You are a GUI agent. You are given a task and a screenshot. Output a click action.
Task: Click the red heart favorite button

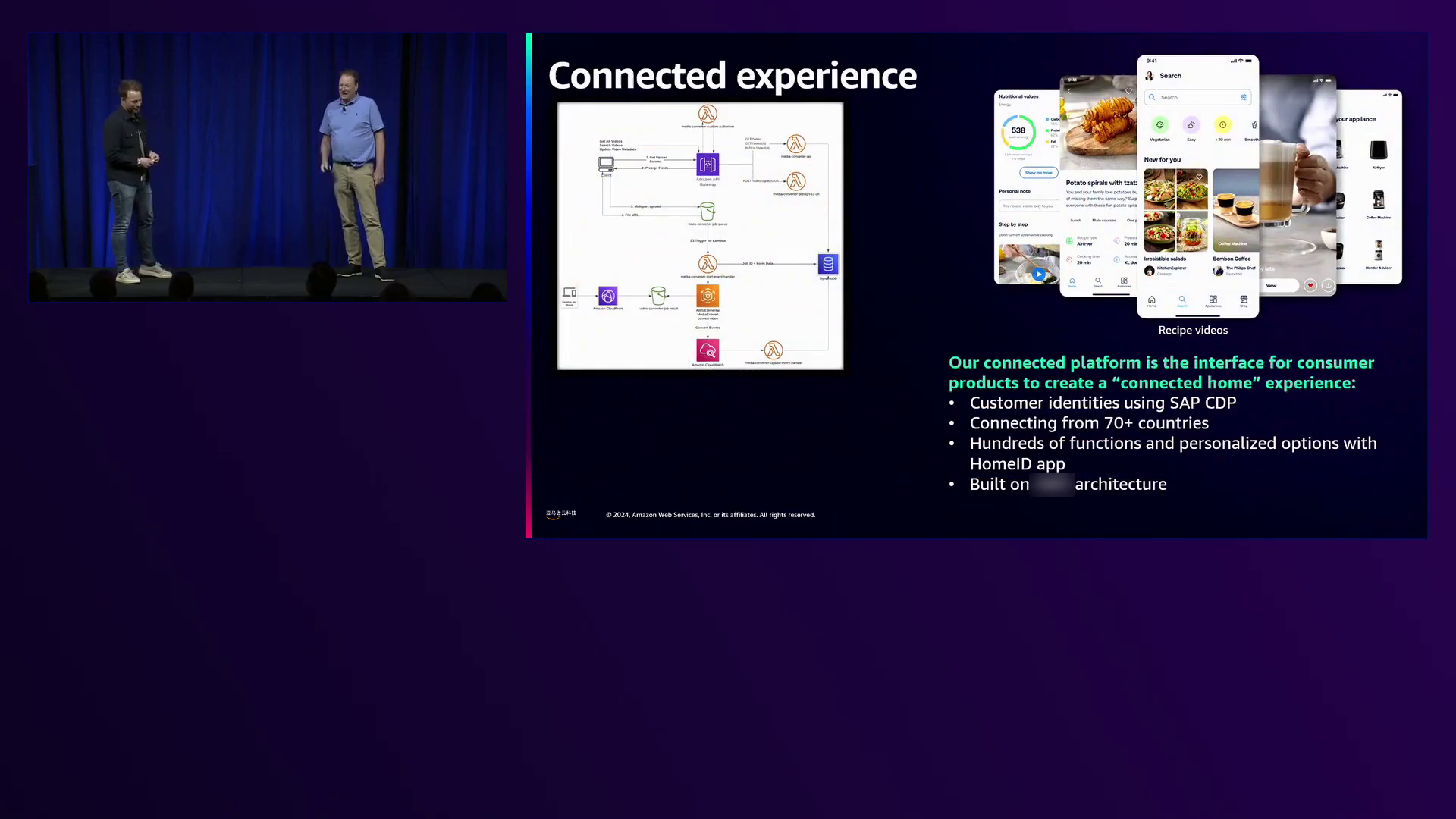coord(1310,285)
